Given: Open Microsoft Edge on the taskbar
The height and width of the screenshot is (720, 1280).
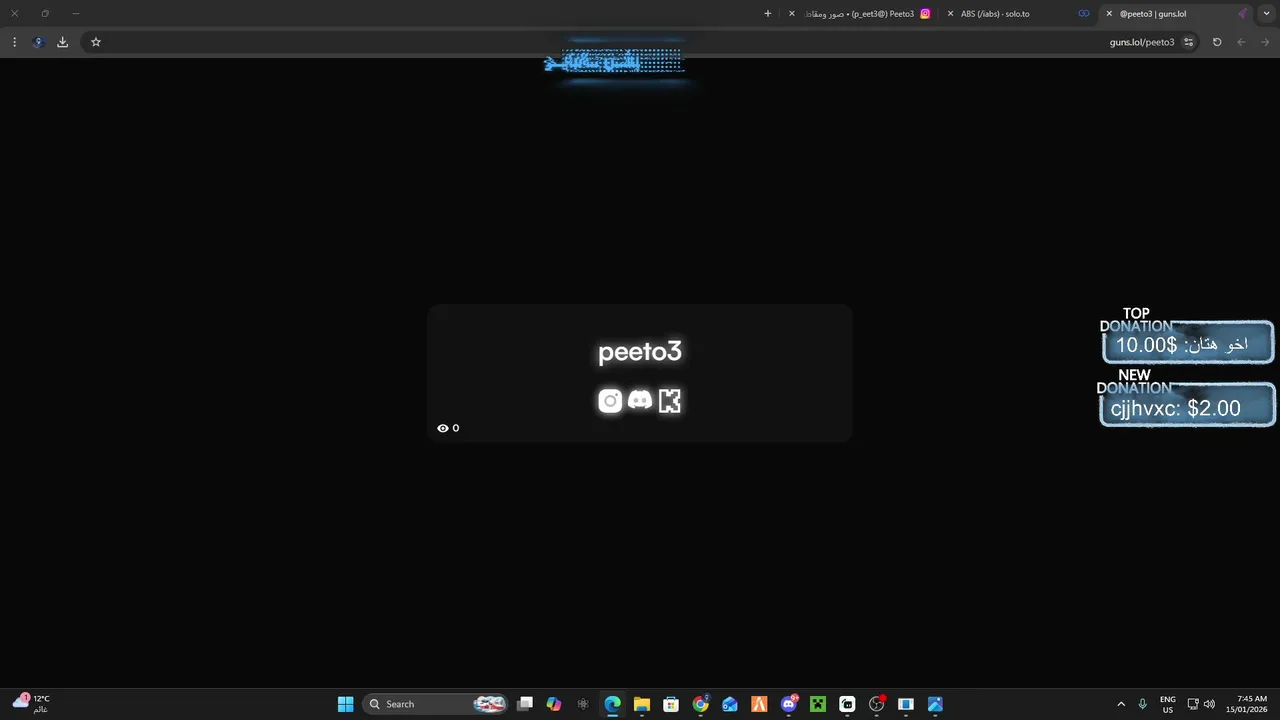Looking at the screenshot, I should (x=612, y=704).
